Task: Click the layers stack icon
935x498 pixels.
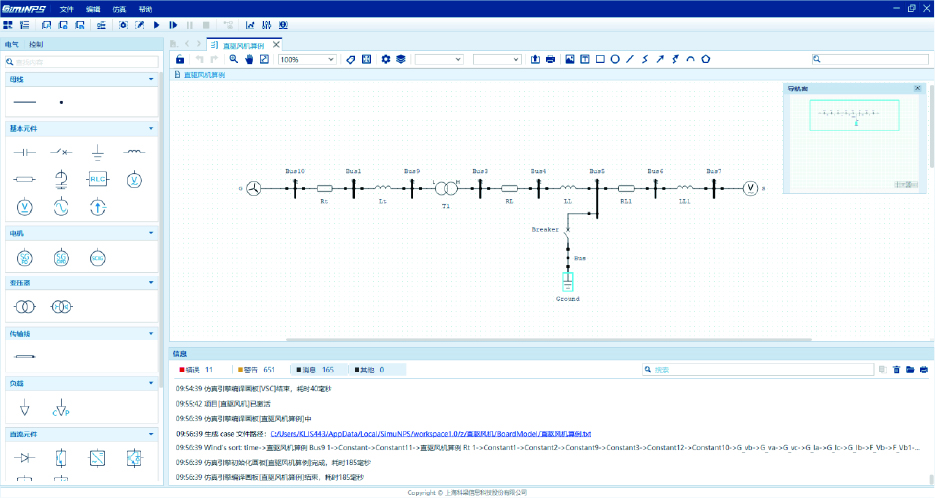Action: 400,60
